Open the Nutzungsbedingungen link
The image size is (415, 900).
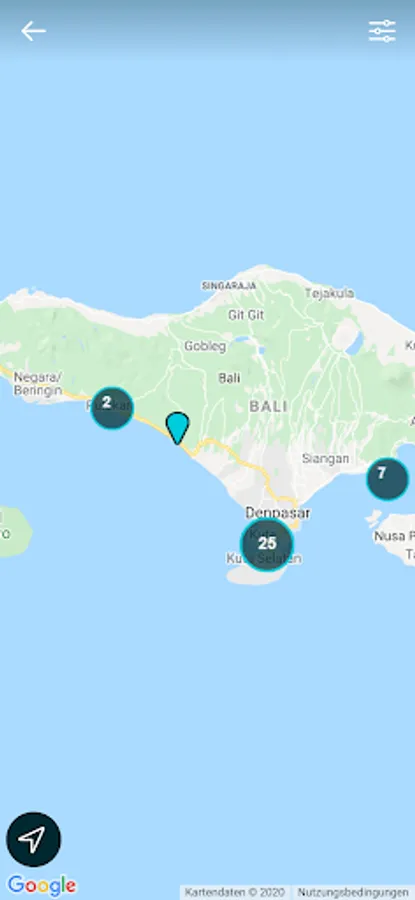(x=353, y=893)
